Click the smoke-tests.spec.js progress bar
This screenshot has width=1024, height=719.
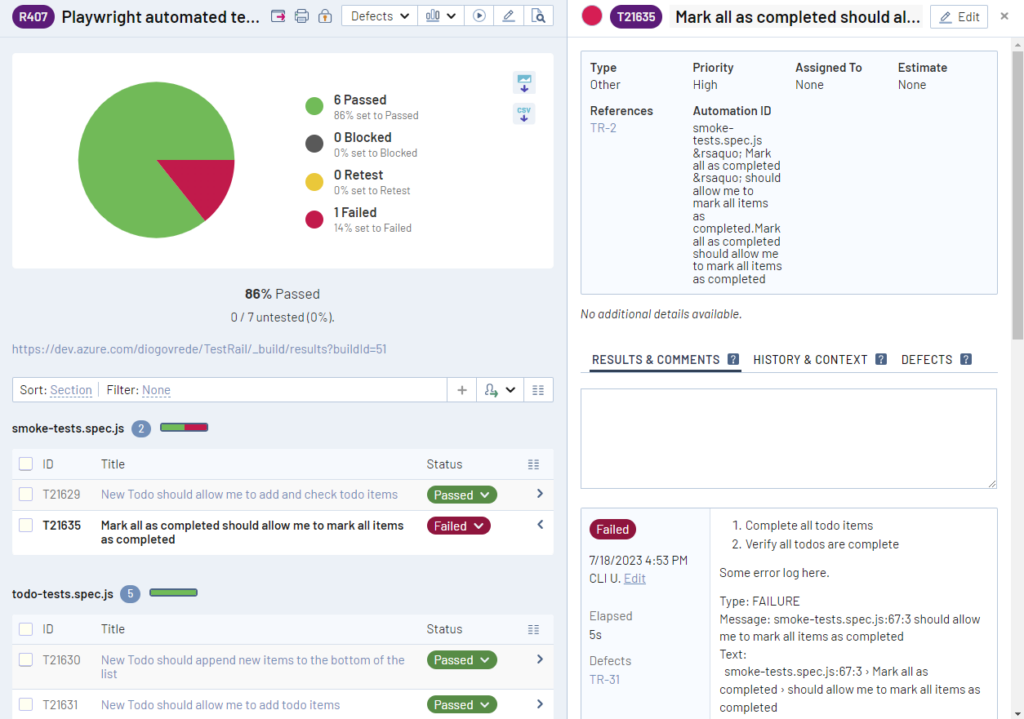pos(184,428)
